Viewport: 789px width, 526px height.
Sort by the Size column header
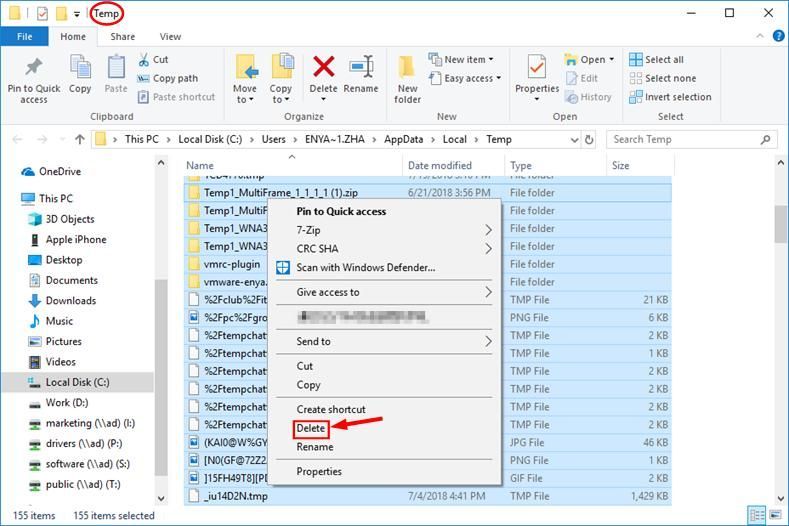pyautogui.click(x=639, y=166)
